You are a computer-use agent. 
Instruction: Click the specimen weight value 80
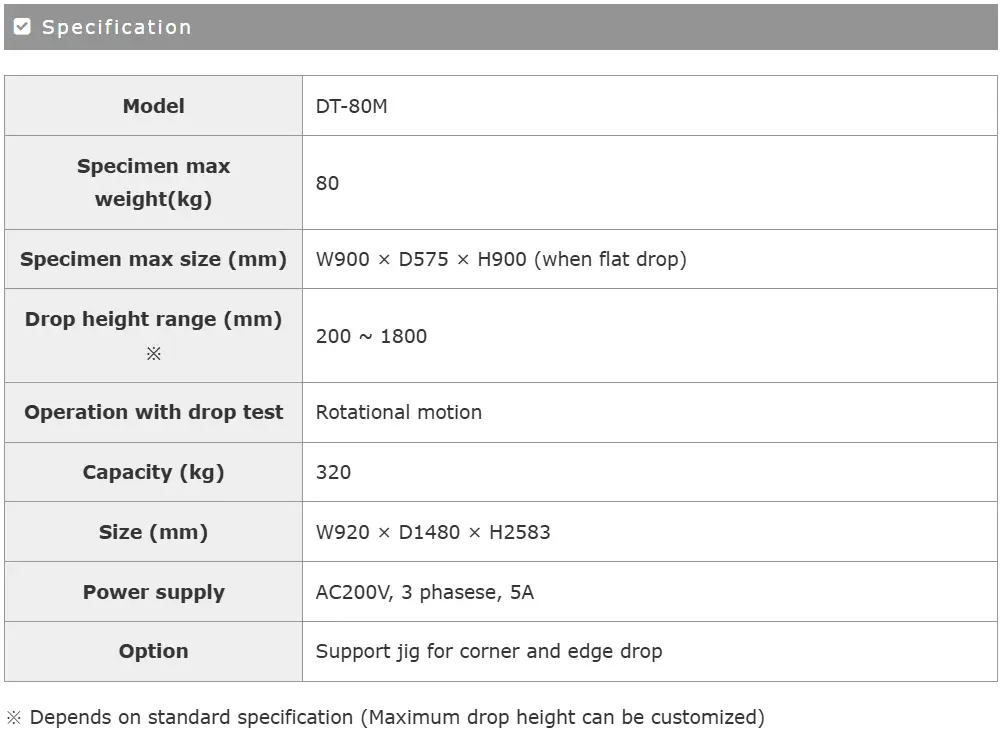pos(327,183)
